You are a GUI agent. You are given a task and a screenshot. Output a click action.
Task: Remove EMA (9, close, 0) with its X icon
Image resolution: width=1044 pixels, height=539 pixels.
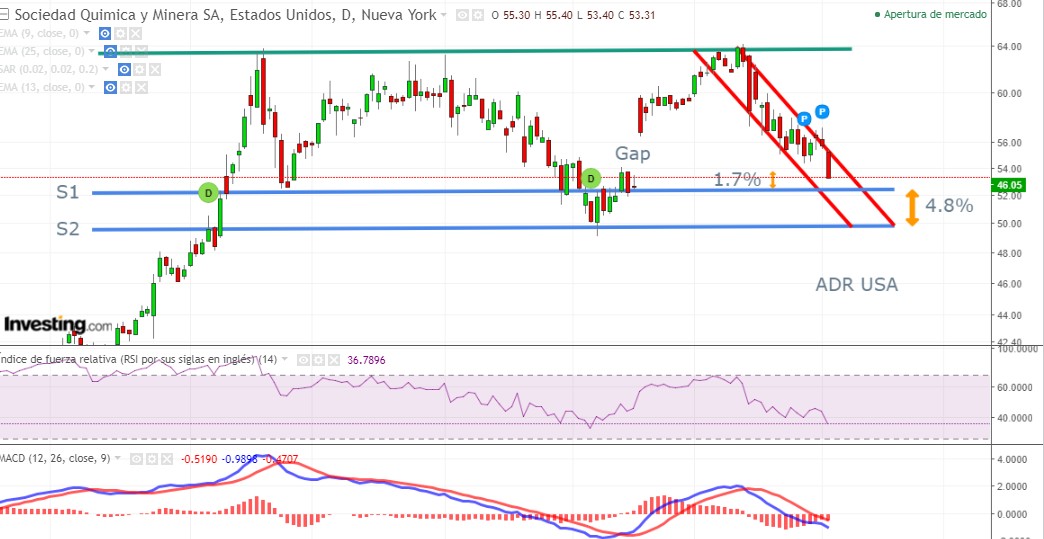[x=135, y=33]
